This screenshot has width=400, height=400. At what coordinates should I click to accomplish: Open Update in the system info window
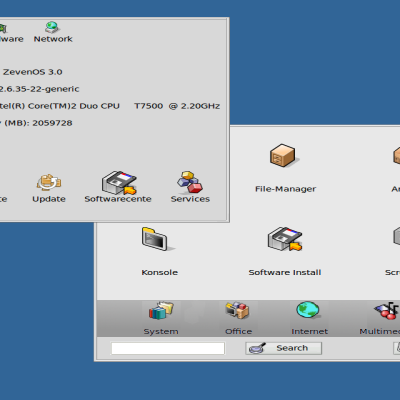[49, 188]
